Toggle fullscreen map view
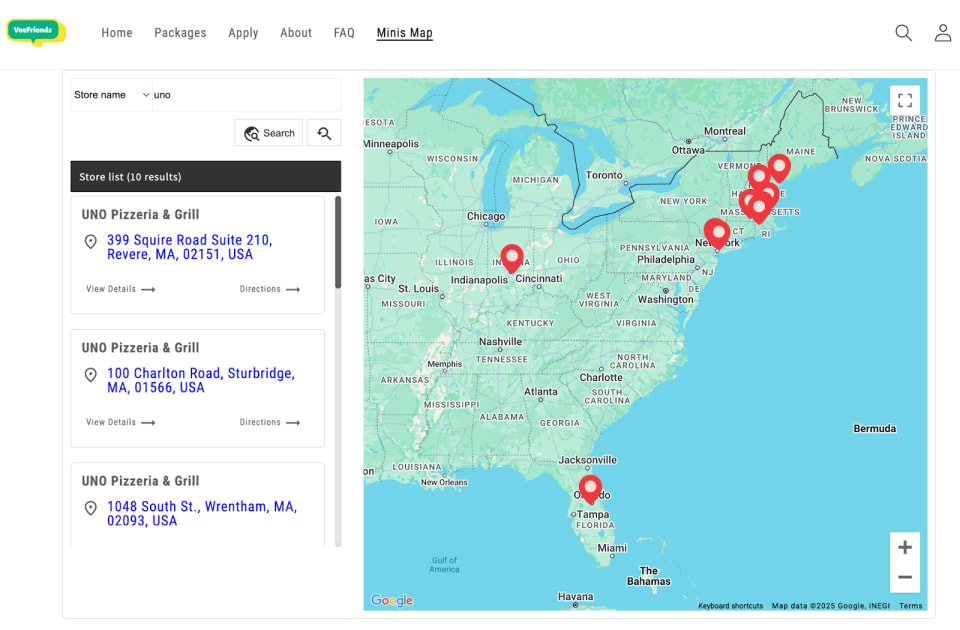Viewport: 960px width, 630px height. [x=905, y=100]
